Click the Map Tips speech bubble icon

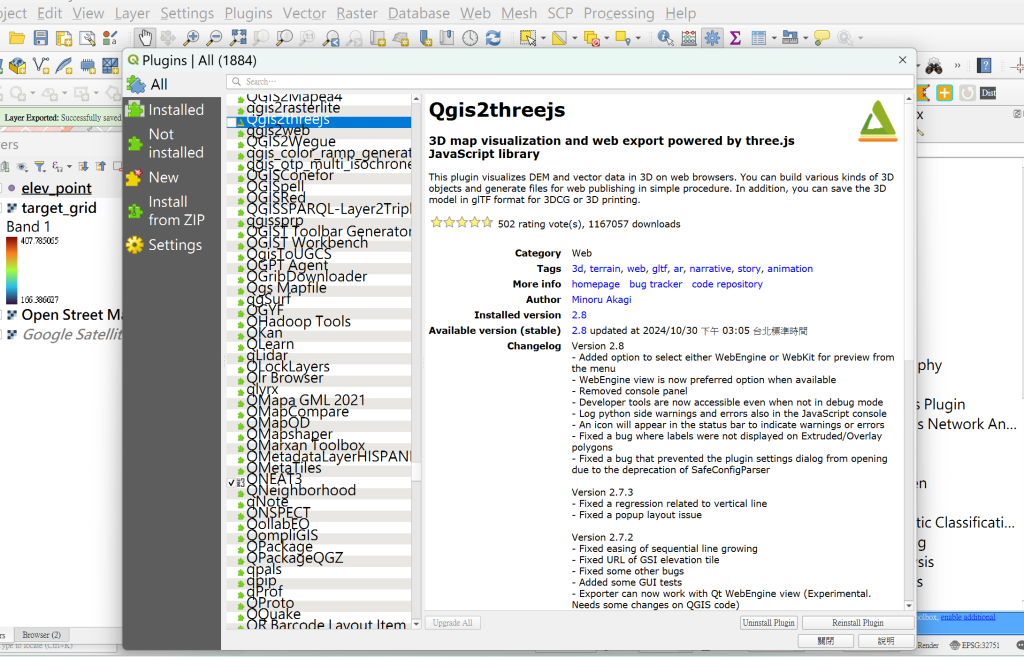tap(822, 38)
